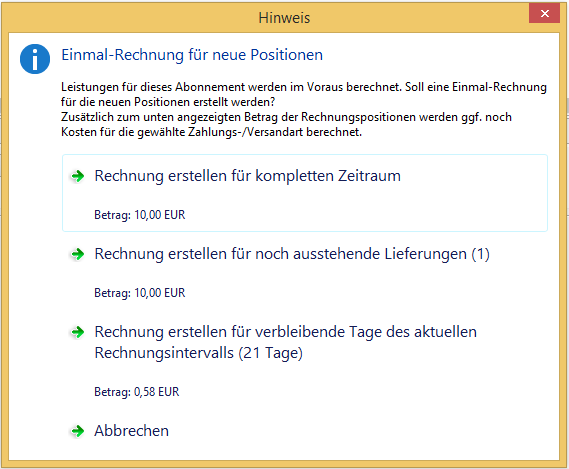
Task: Select invoice for remaining 21 Tage option
Action: (305, 359)
